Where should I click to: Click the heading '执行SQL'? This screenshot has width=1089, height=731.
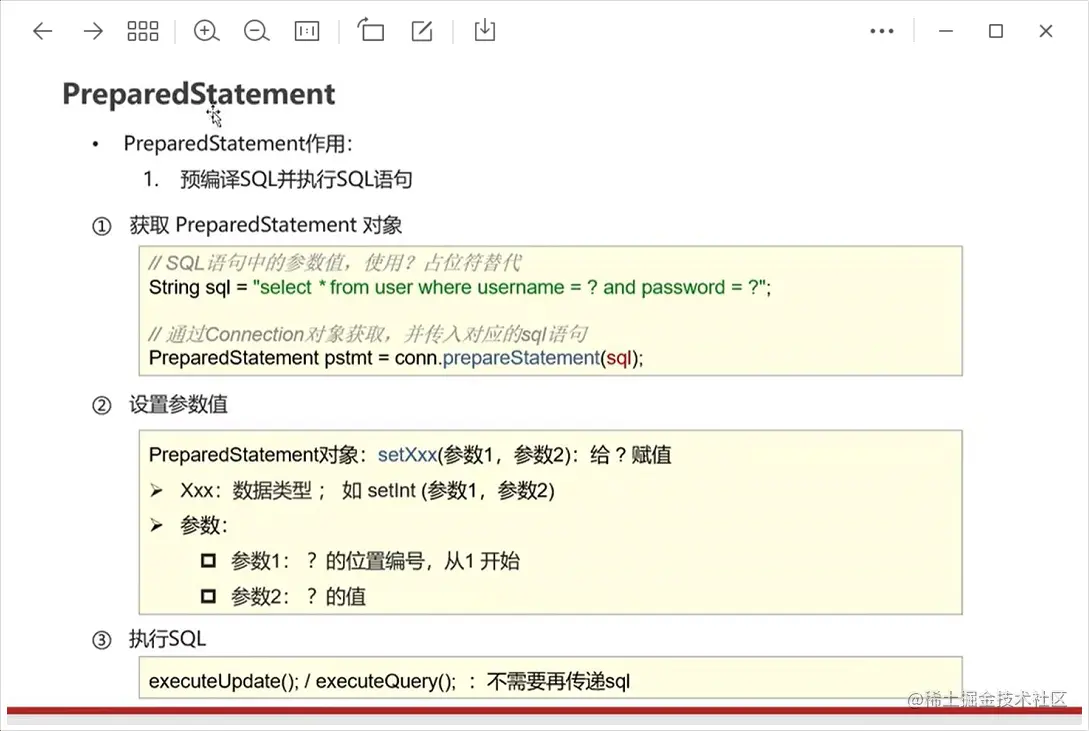[167, 639]
